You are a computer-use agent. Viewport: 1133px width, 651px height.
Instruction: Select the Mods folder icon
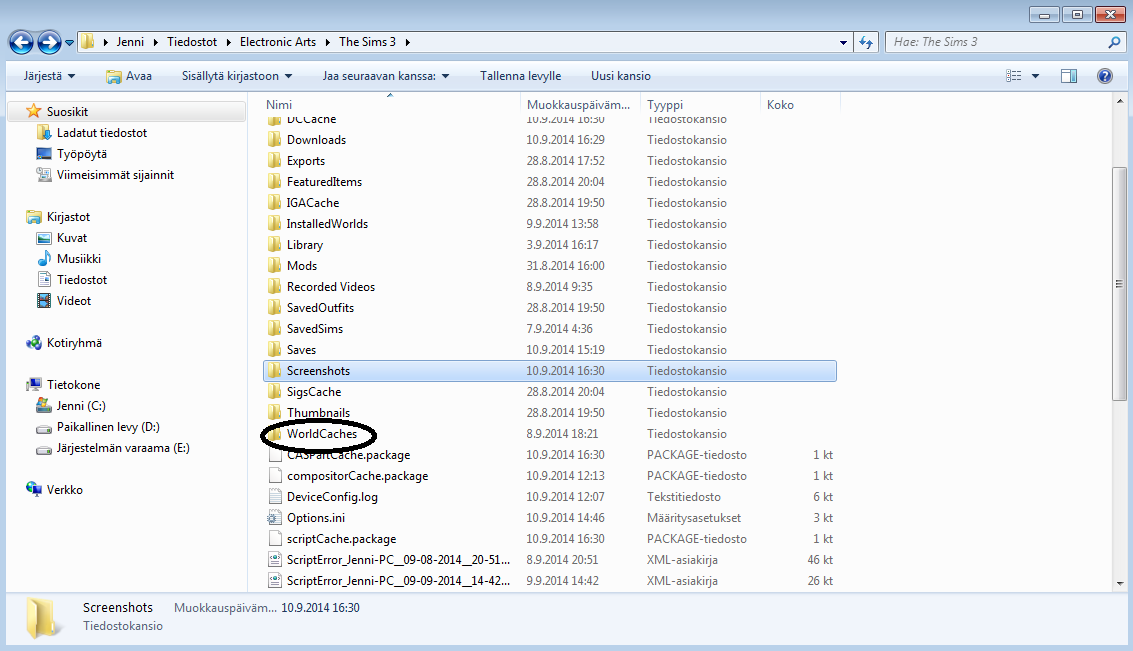(x=274, y=264)
